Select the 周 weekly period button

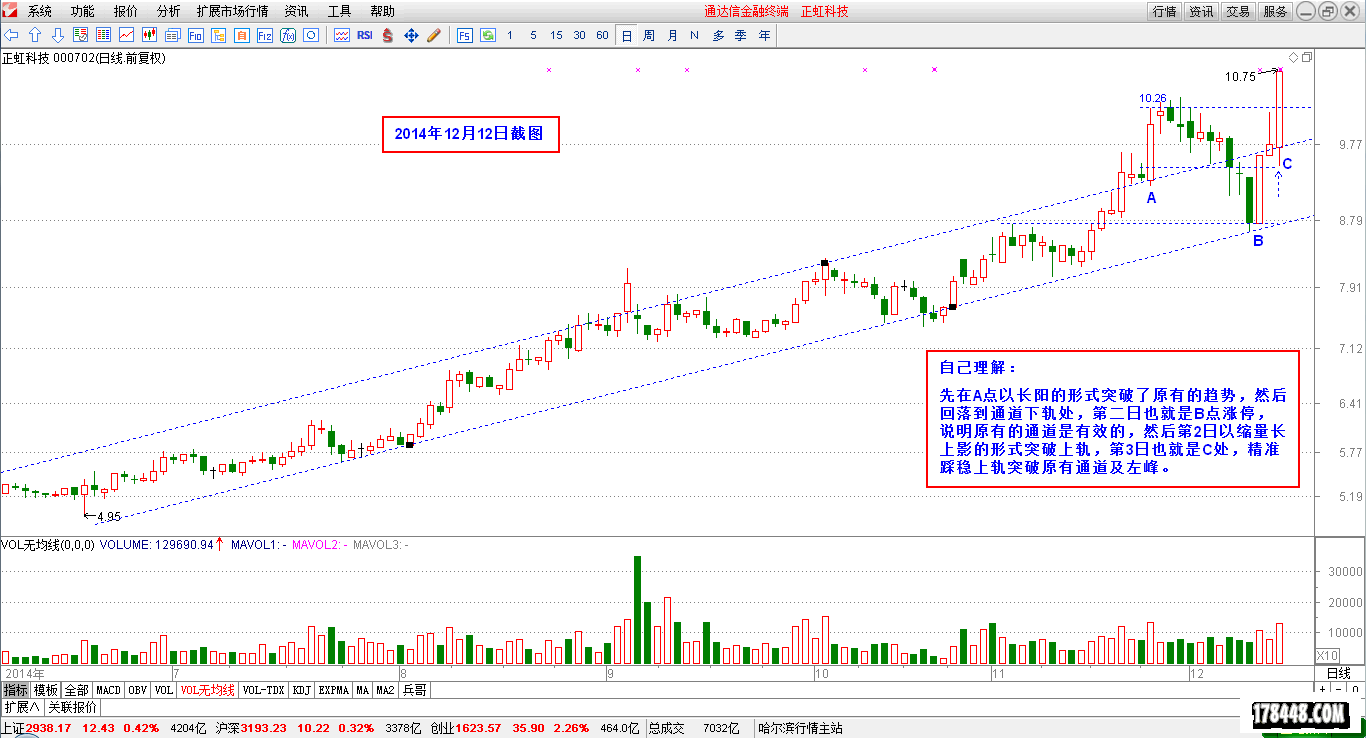coord(649,35)
